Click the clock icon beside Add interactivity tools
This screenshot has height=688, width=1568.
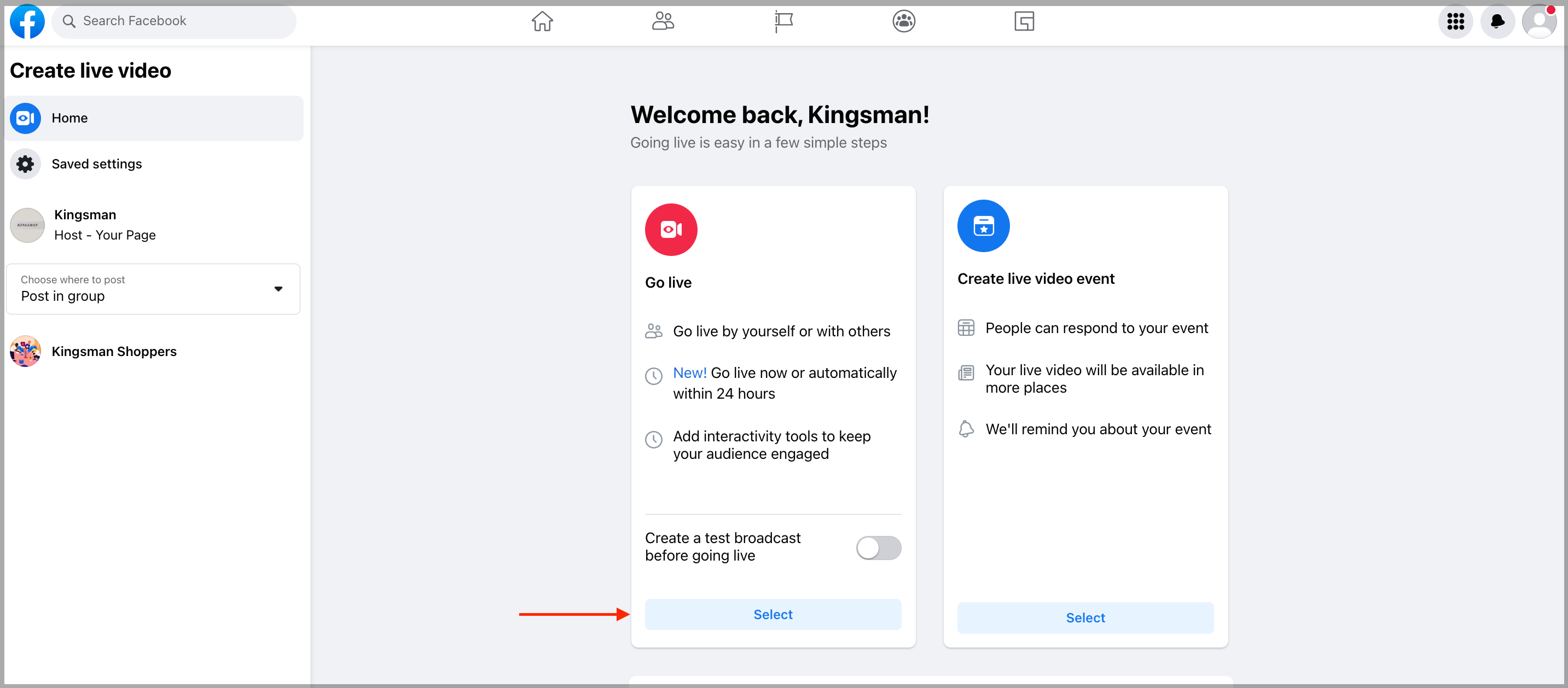pos(654,439)
